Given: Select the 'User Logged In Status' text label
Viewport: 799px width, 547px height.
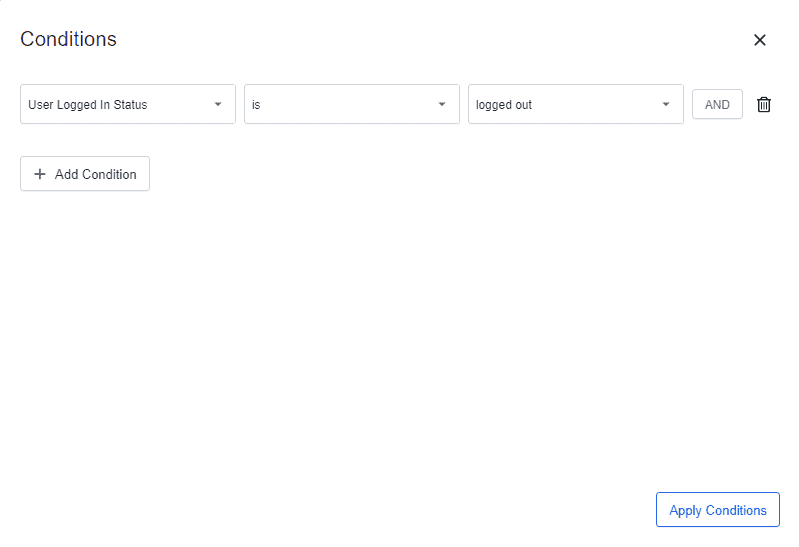Looking at the screenshot, I should click(88, 105).
